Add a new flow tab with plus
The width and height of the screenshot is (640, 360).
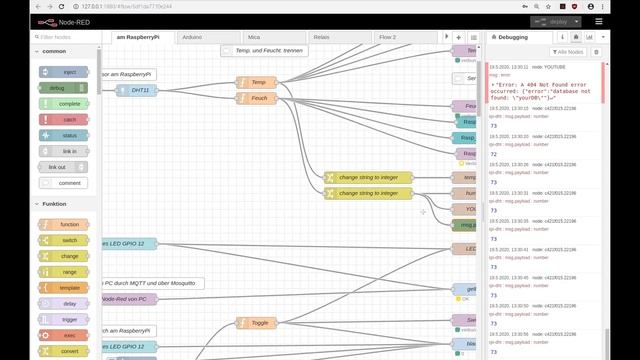(x=458, y=37)
